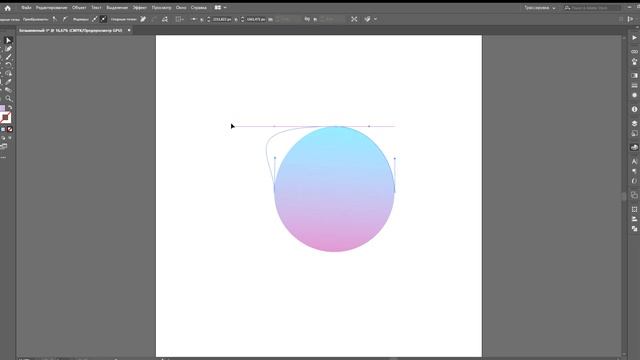Open the Info panel
640x360 pixels.
point(634,109)
